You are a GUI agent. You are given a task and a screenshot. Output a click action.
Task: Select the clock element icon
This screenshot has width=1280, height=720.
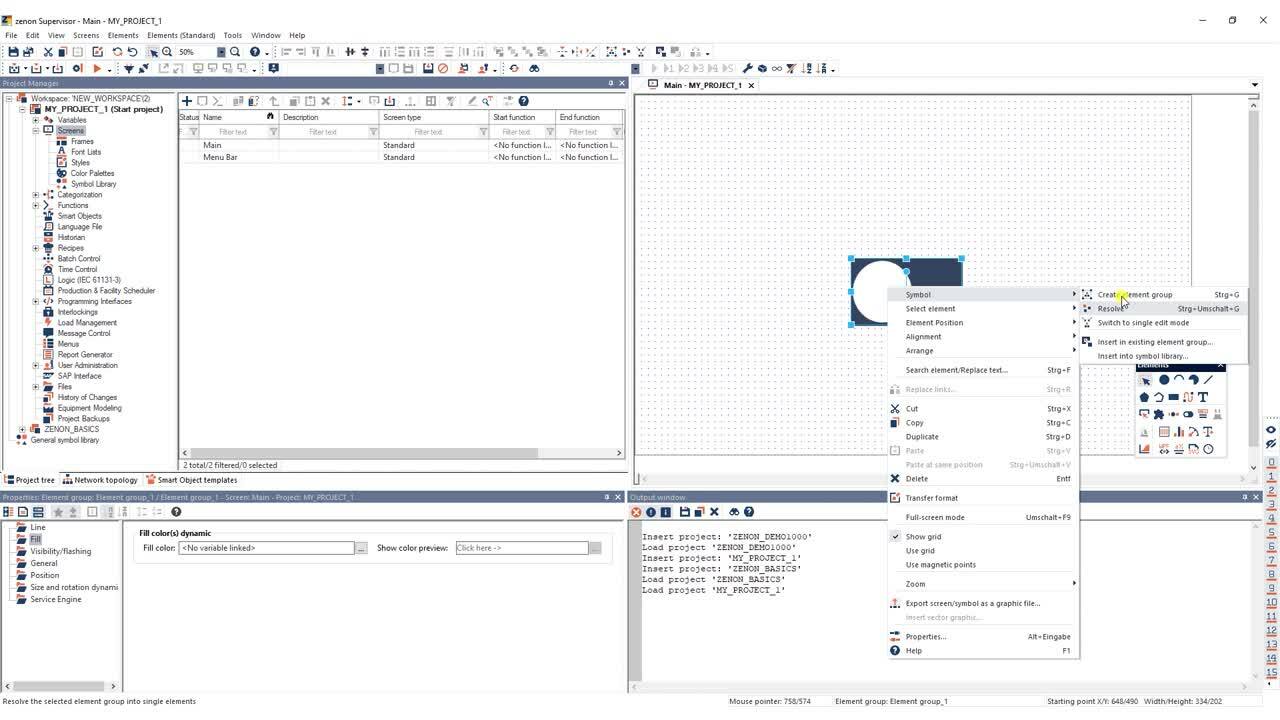(1208, 449)
